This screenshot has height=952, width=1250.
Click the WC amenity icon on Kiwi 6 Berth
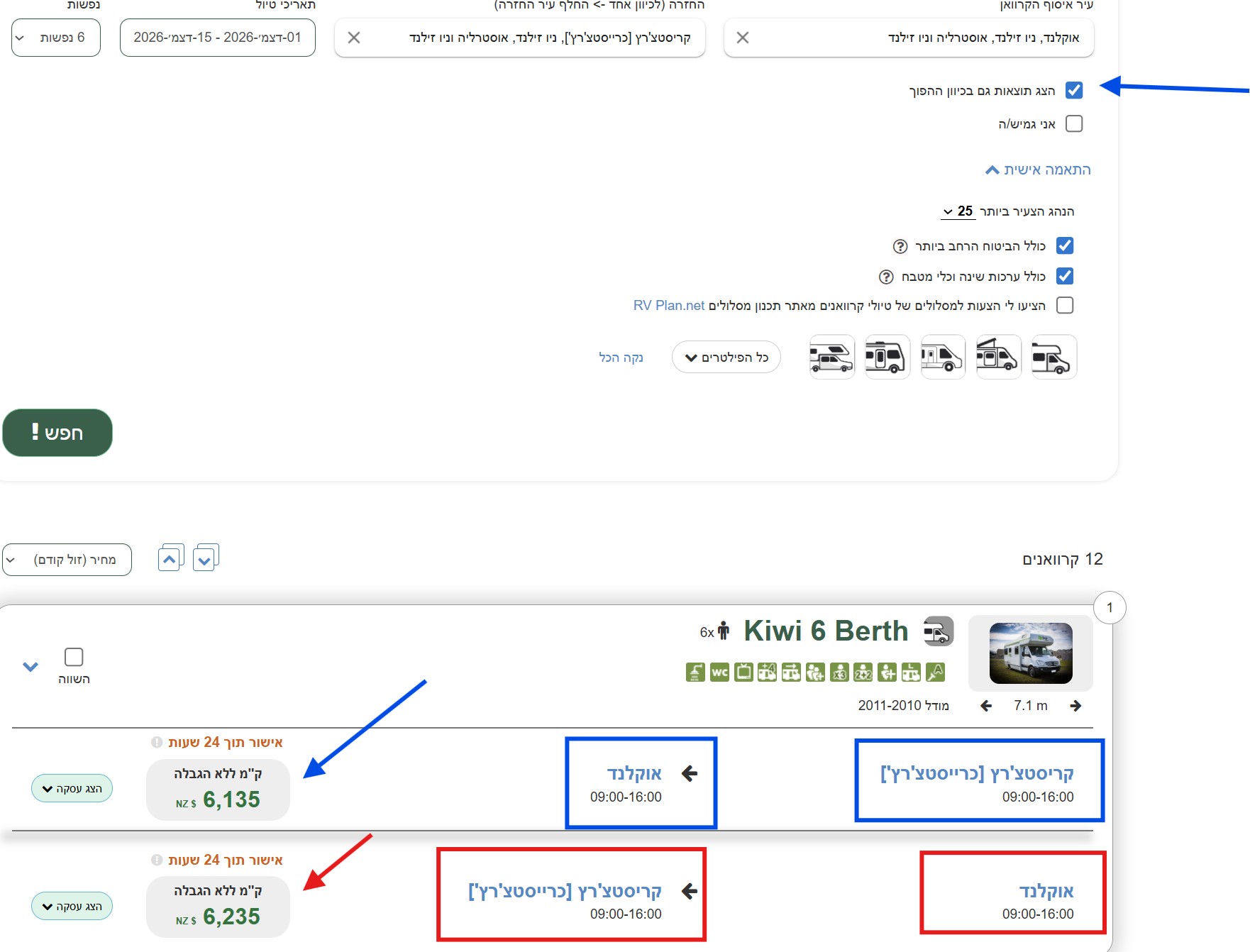point(719,672)
